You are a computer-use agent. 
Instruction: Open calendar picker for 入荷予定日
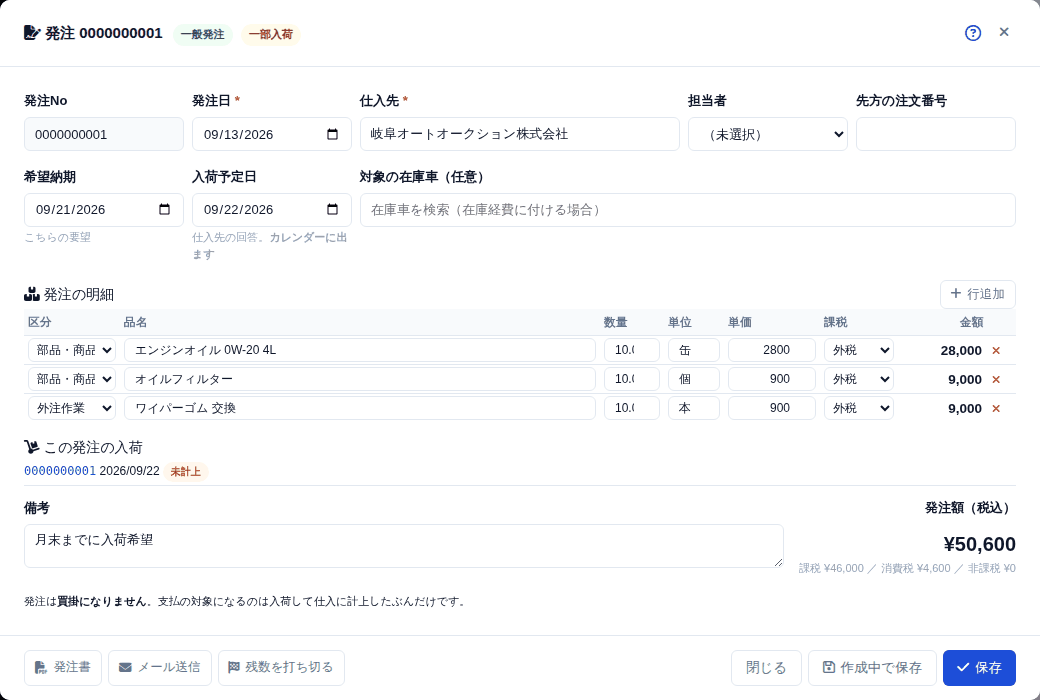coord(332,210)
